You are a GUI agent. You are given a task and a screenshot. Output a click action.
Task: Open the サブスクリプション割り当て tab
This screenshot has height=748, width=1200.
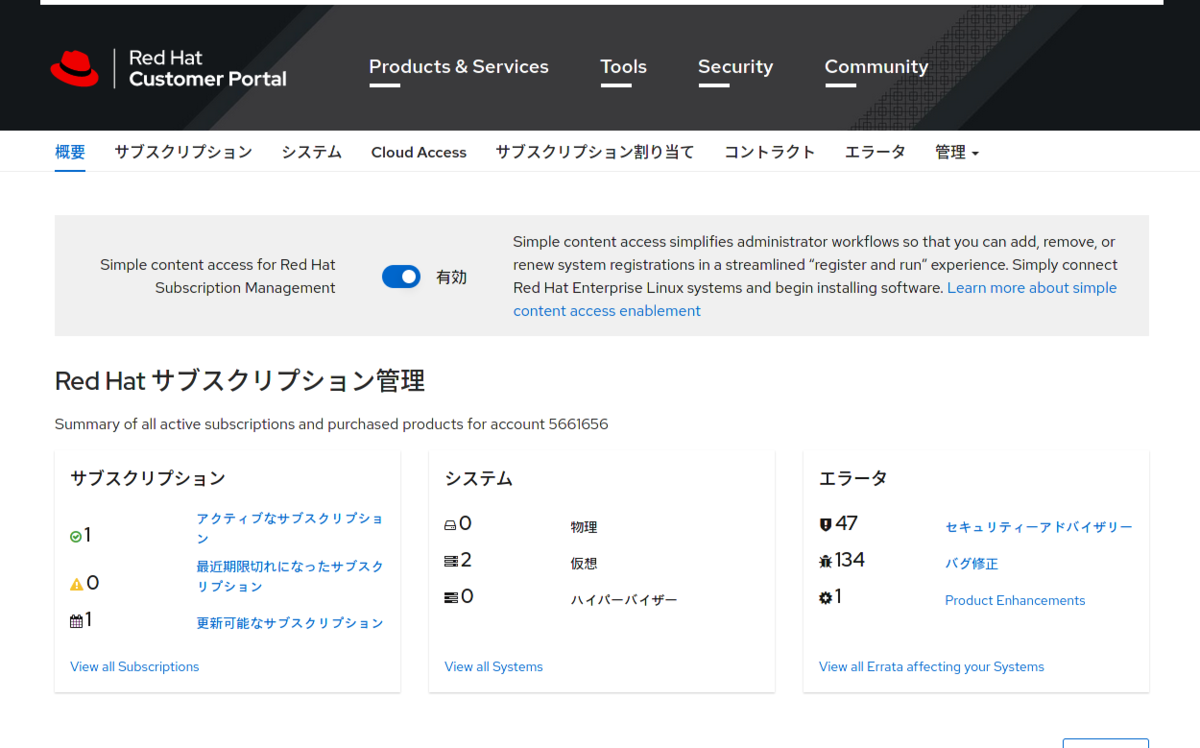click(595, 152)
